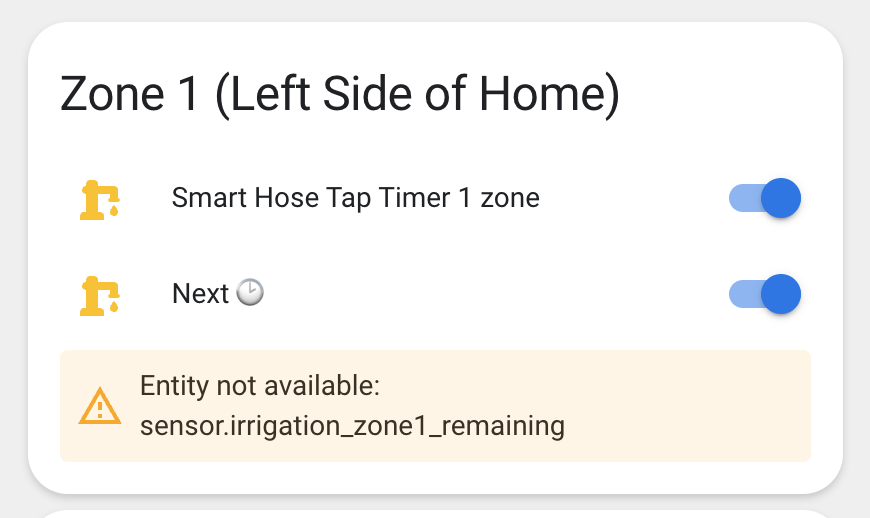Click the partially visible card below Zone 1
The width and height of the screenshot is (870, 518).
435,514
